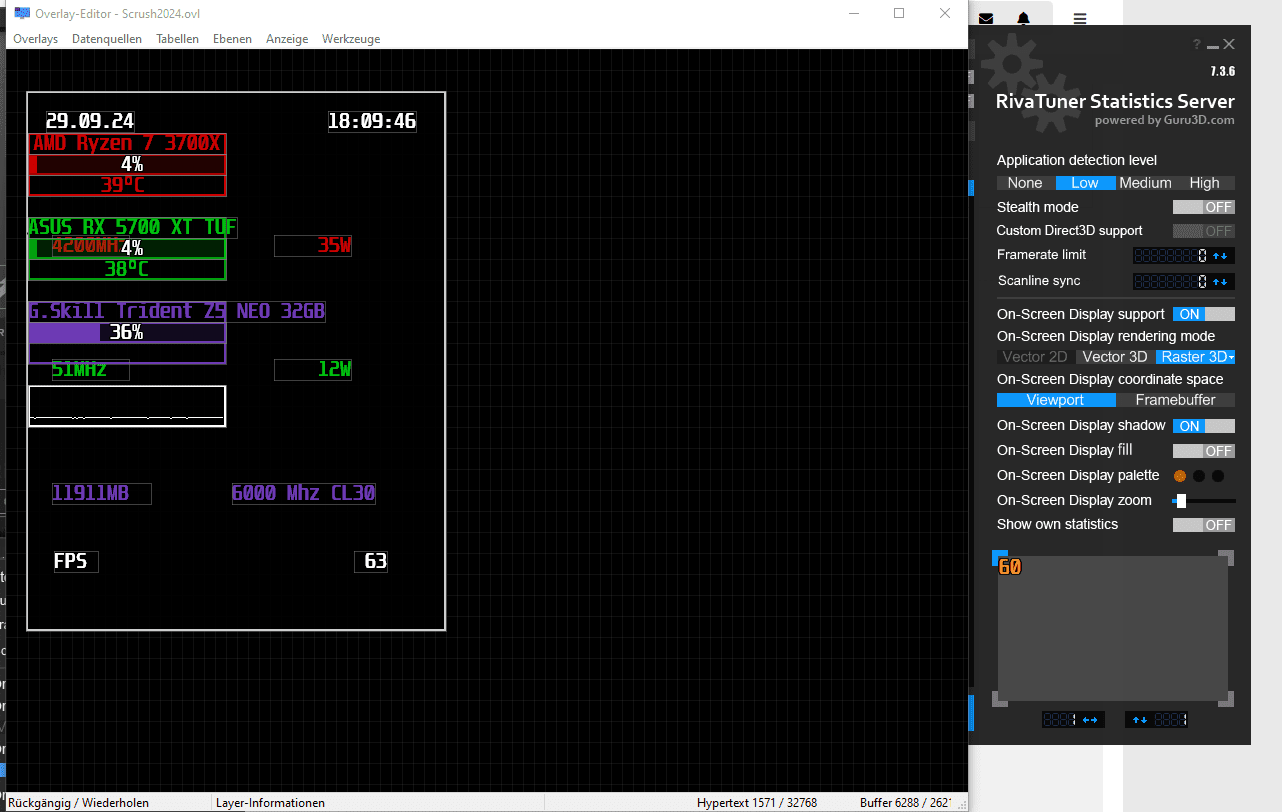
Task: Select the date layer 29.09.24
Action: tap(90, 121)
